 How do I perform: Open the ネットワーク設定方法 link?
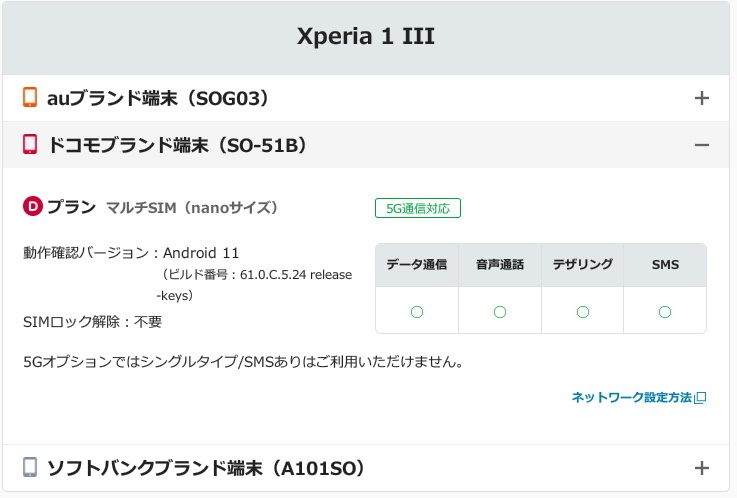point(632,398)
